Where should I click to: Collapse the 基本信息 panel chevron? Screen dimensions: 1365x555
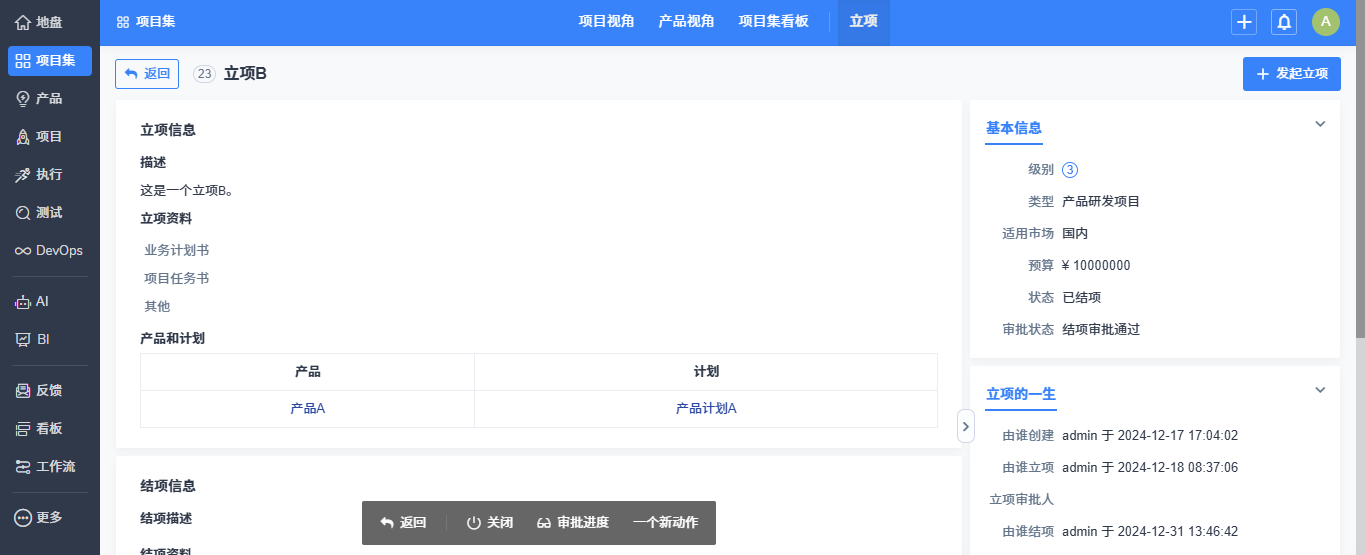point(1320,124)
